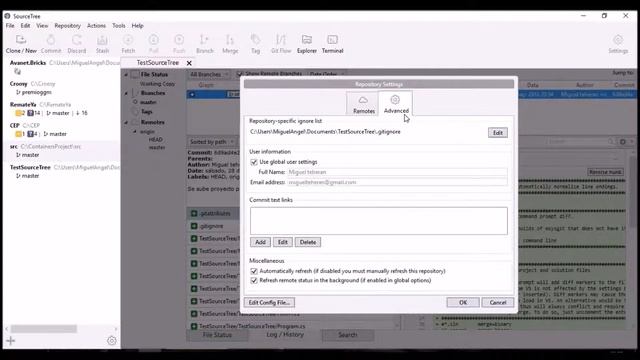640x360 pixels.
Task: Collapse the origin remote node
Action: click(135, 131)
